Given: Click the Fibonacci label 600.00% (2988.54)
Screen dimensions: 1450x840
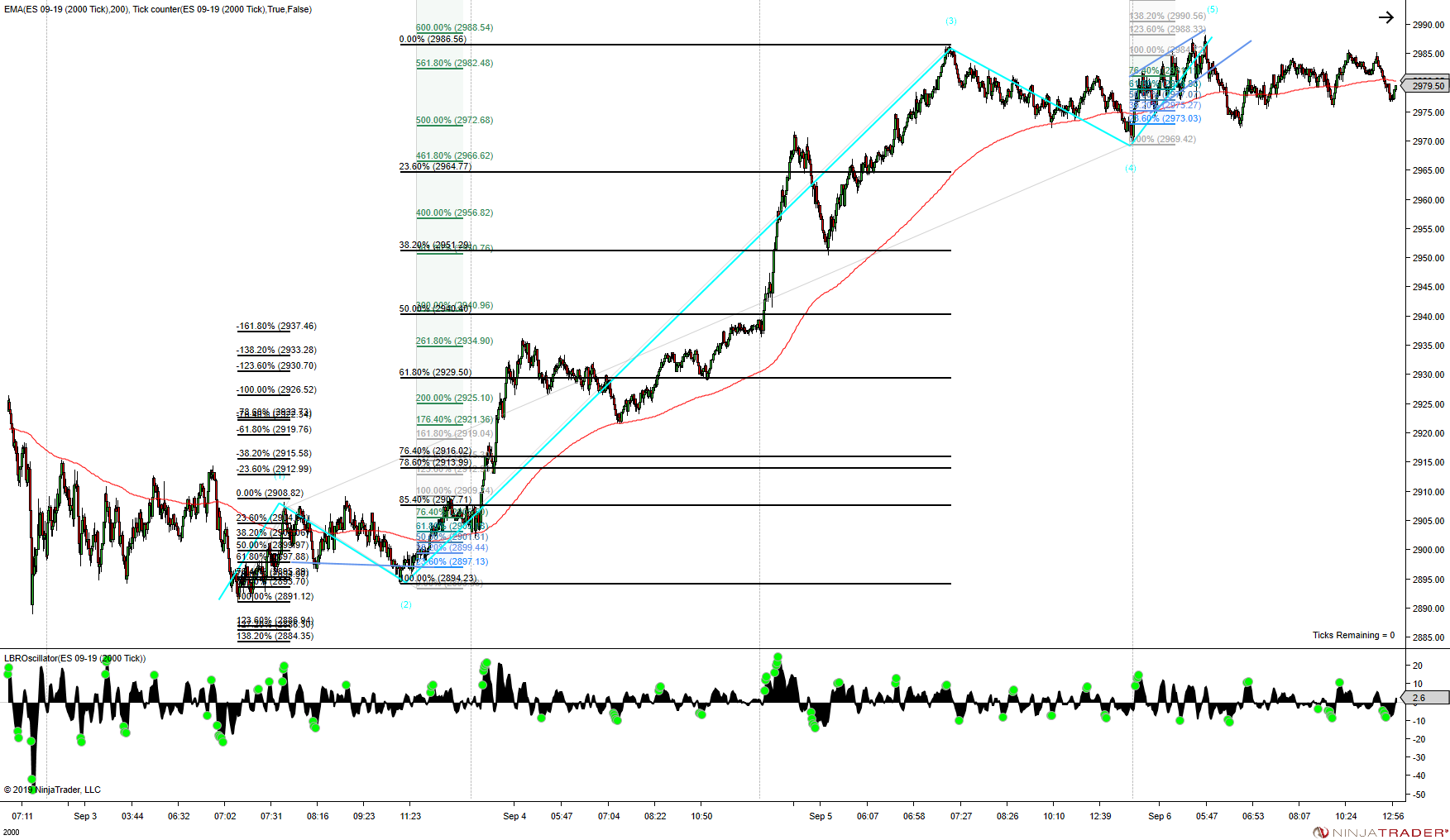Looking at the screenshot, I should (454, 27).
